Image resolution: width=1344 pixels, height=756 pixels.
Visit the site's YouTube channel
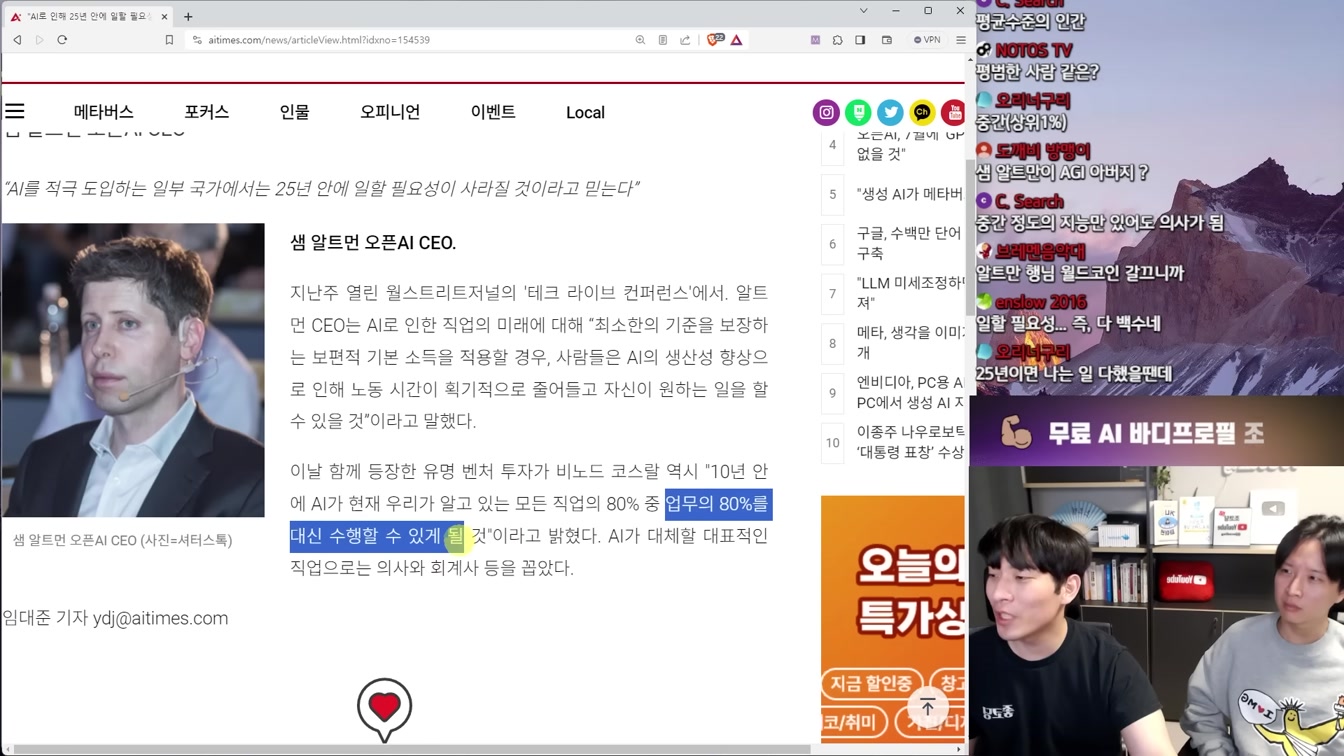coord(953,112)
